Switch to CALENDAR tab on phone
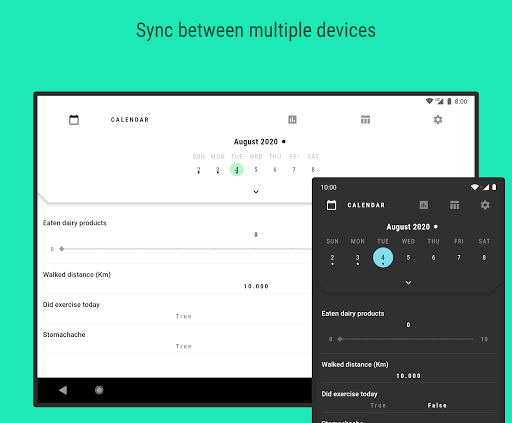512x423 pixels. tap(366, 205)
